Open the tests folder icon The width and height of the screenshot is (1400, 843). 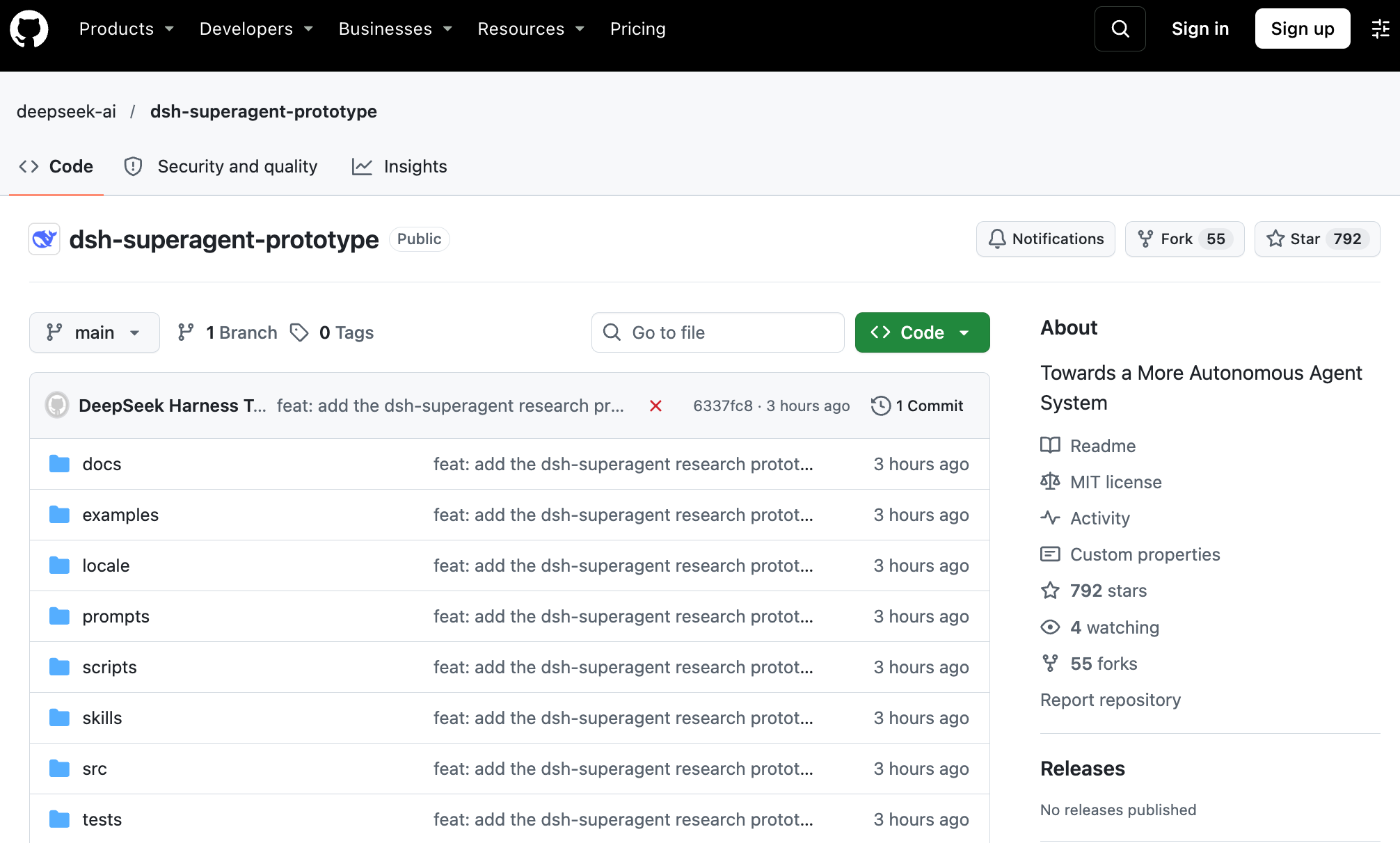pos(60,819)
